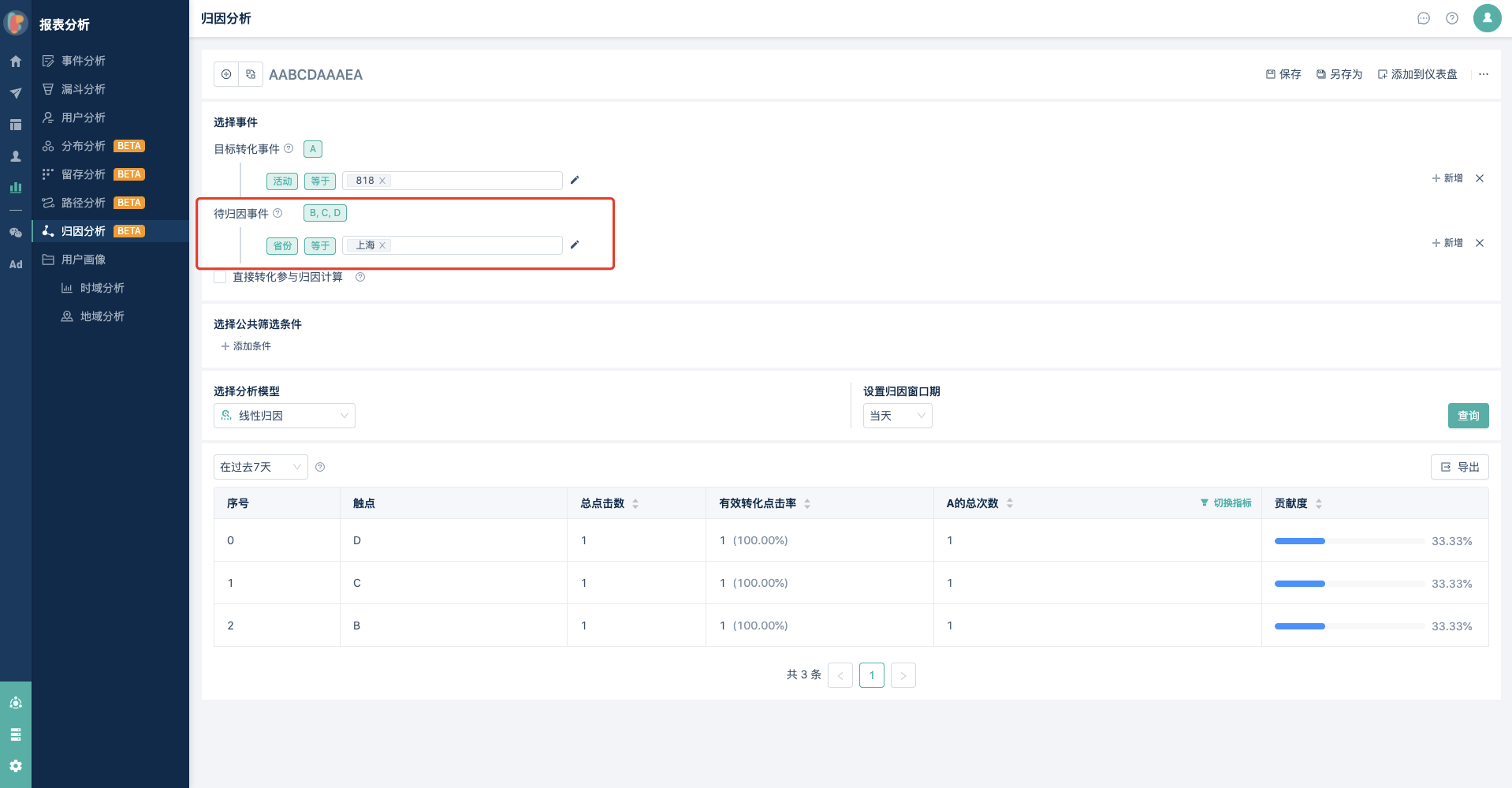Click the user avatar at top right
This screenshot has height=788, width=1512.
coord(1487,17)
